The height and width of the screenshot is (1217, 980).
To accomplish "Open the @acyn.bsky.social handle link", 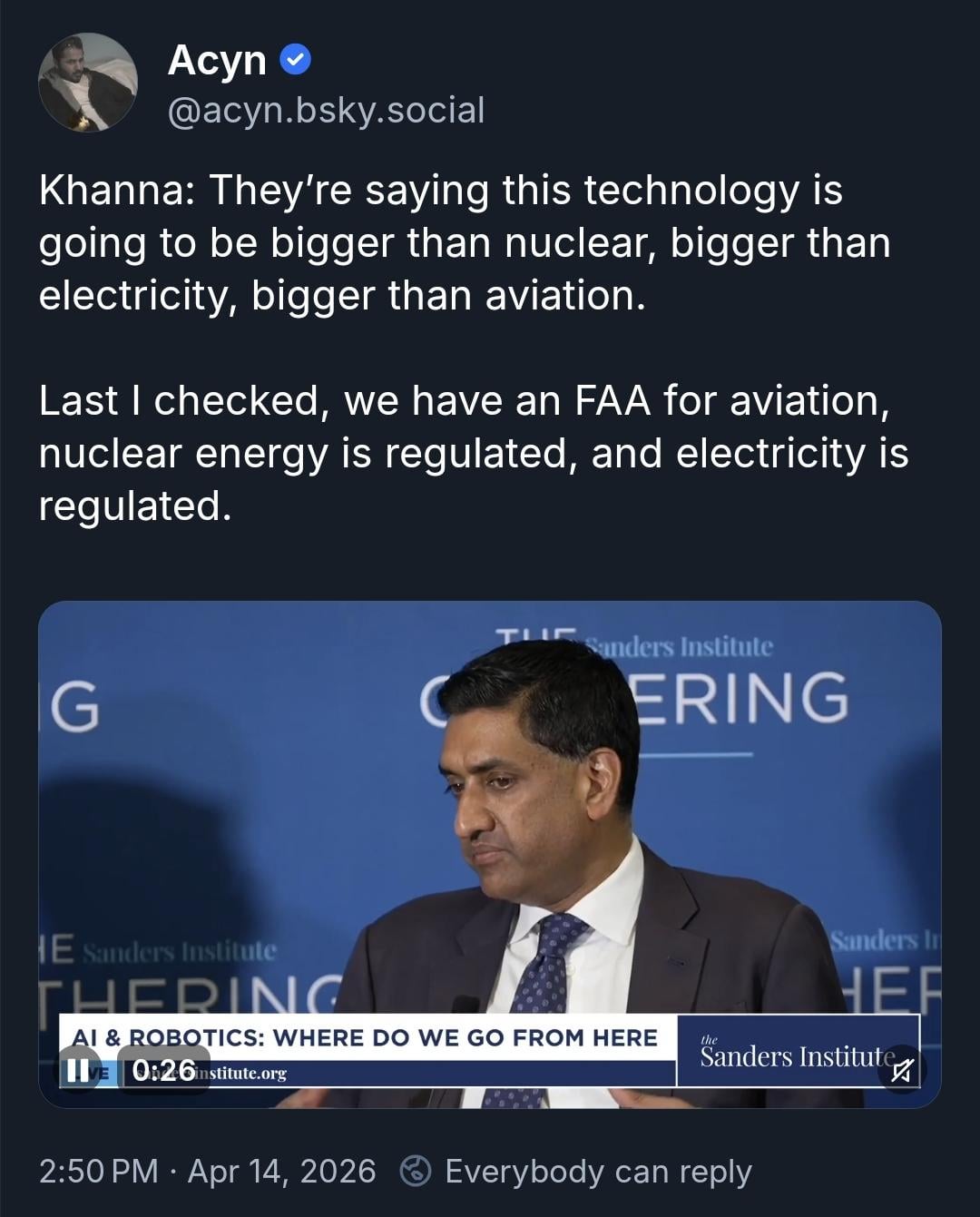I will (326, 111).
